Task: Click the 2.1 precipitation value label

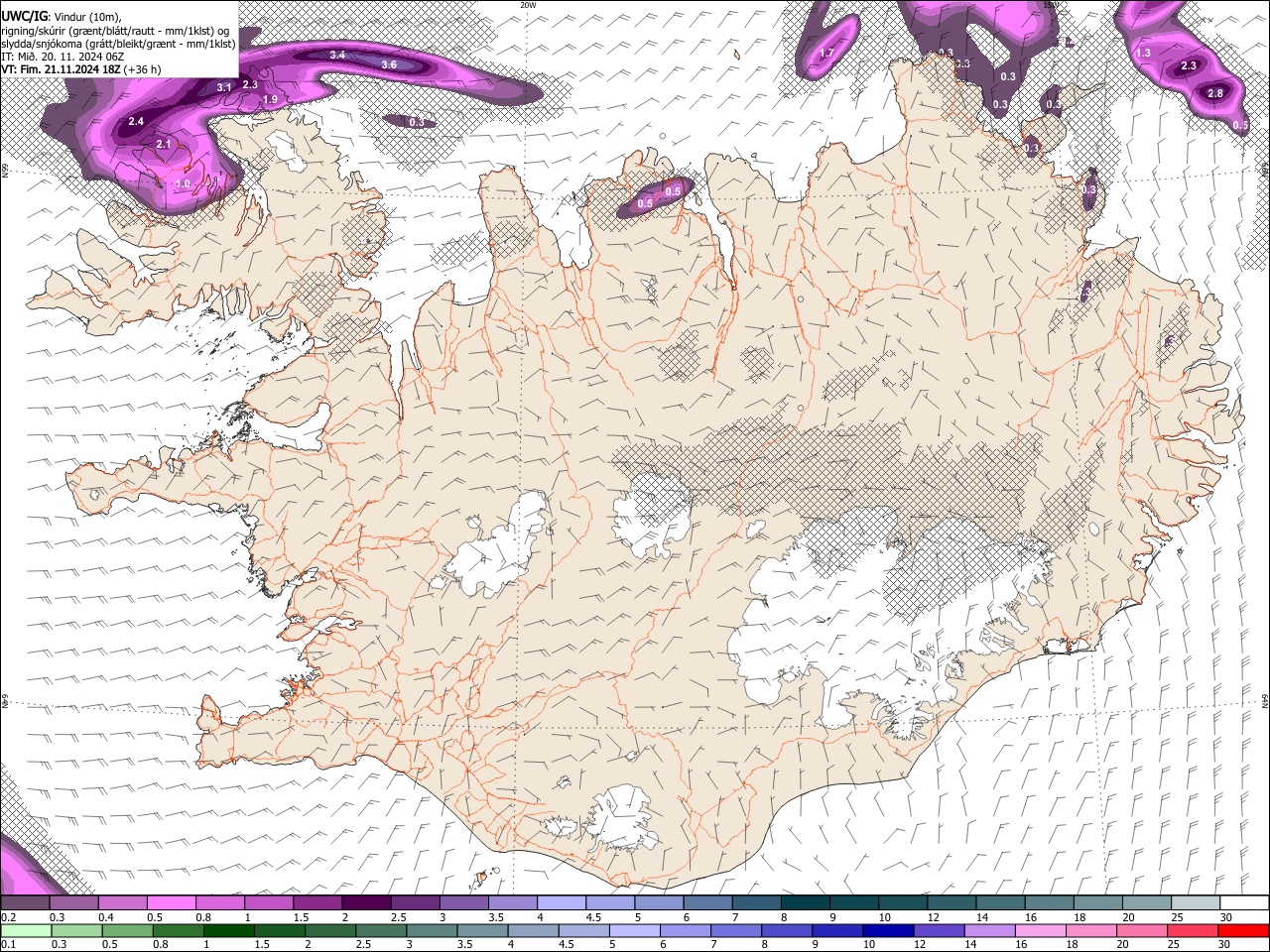Action: (x=165, y=145)
